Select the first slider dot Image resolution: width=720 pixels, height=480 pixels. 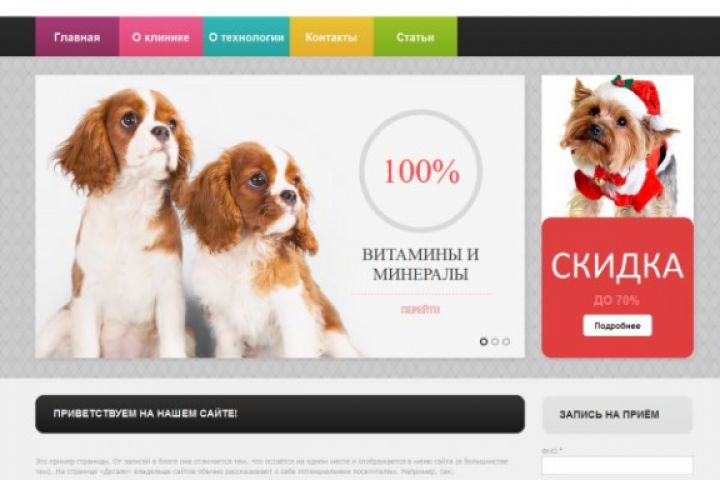click(x=484, y=341)
